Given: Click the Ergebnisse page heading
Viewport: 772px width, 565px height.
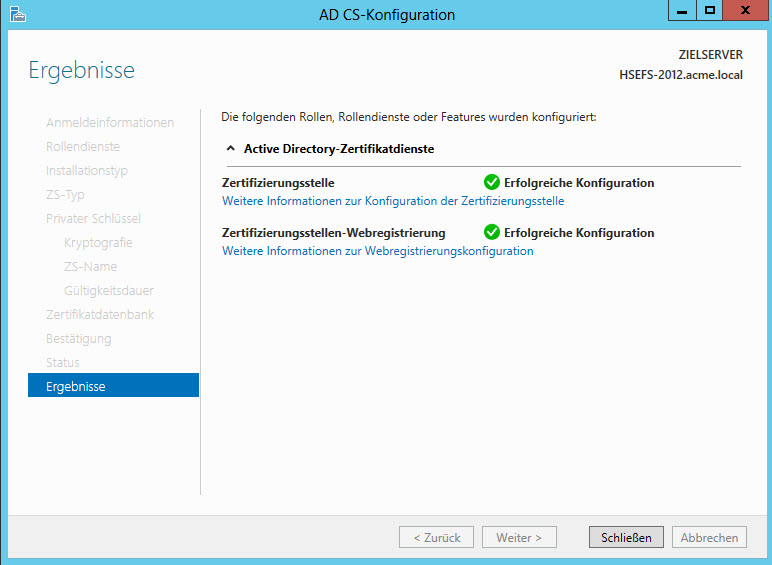Looking at the screenshot, I should (x=82, y=70).
